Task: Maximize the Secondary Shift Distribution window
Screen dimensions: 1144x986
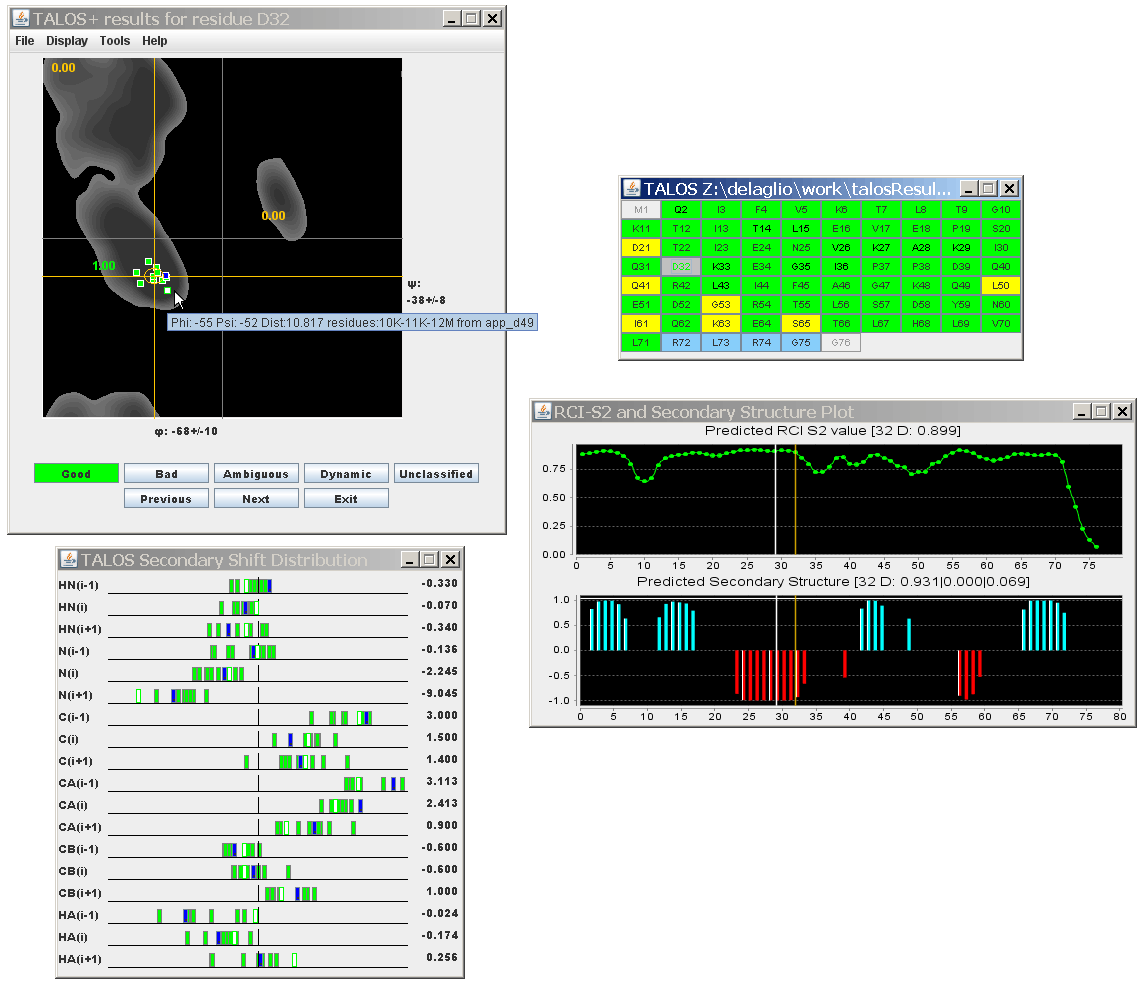Action: click(x=430, y=560)
